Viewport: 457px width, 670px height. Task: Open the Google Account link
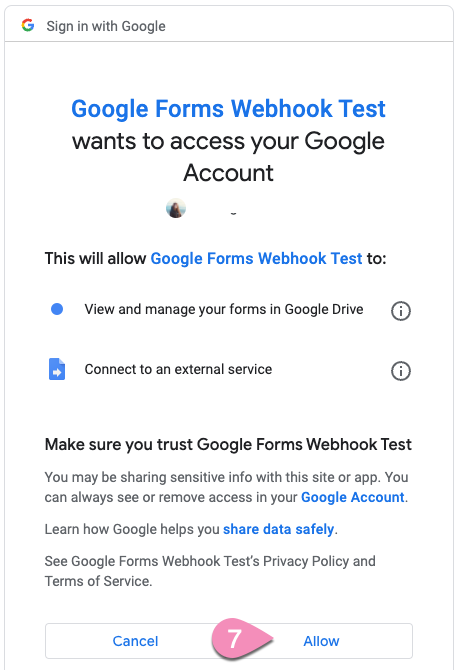click(x=353, y=497)
